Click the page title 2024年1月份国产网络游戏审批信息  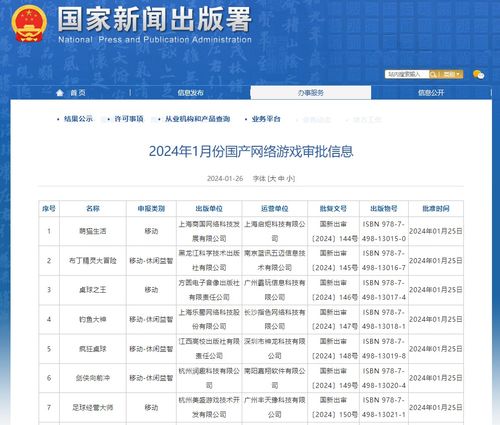pyautogui.click(x=251, y=151)
